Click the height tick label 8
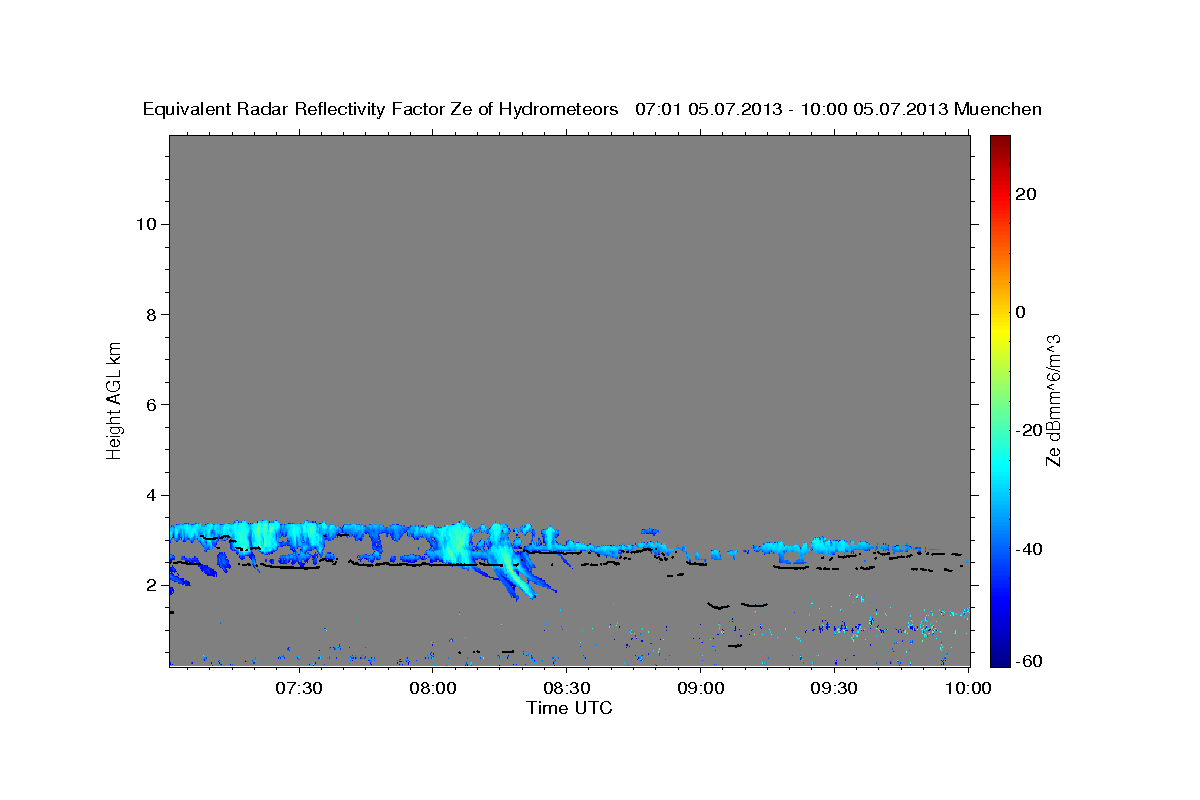 click(x=152, y=314)
